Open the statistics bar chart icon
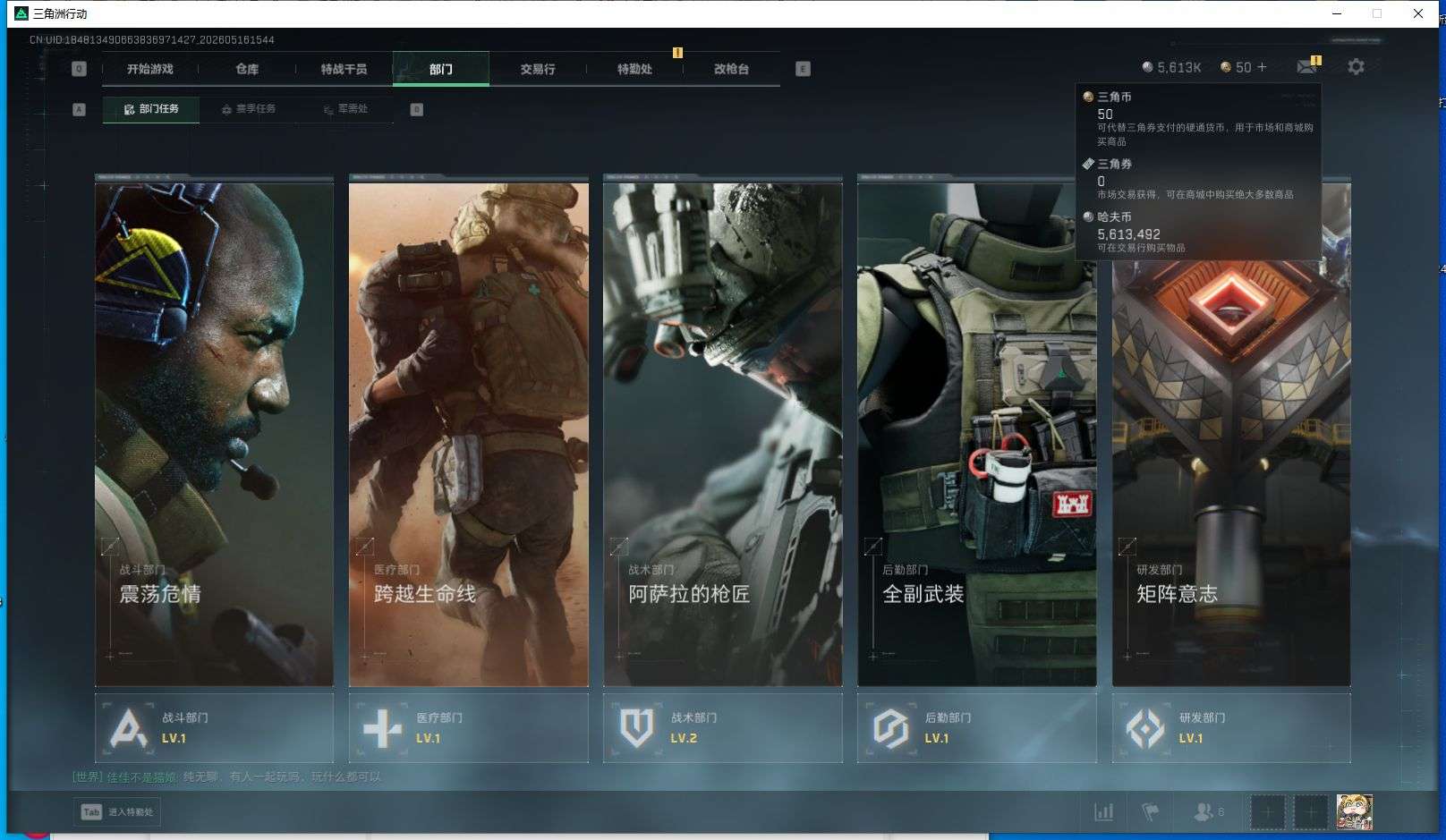The image size is (1446, 840). pos(1104,812)
